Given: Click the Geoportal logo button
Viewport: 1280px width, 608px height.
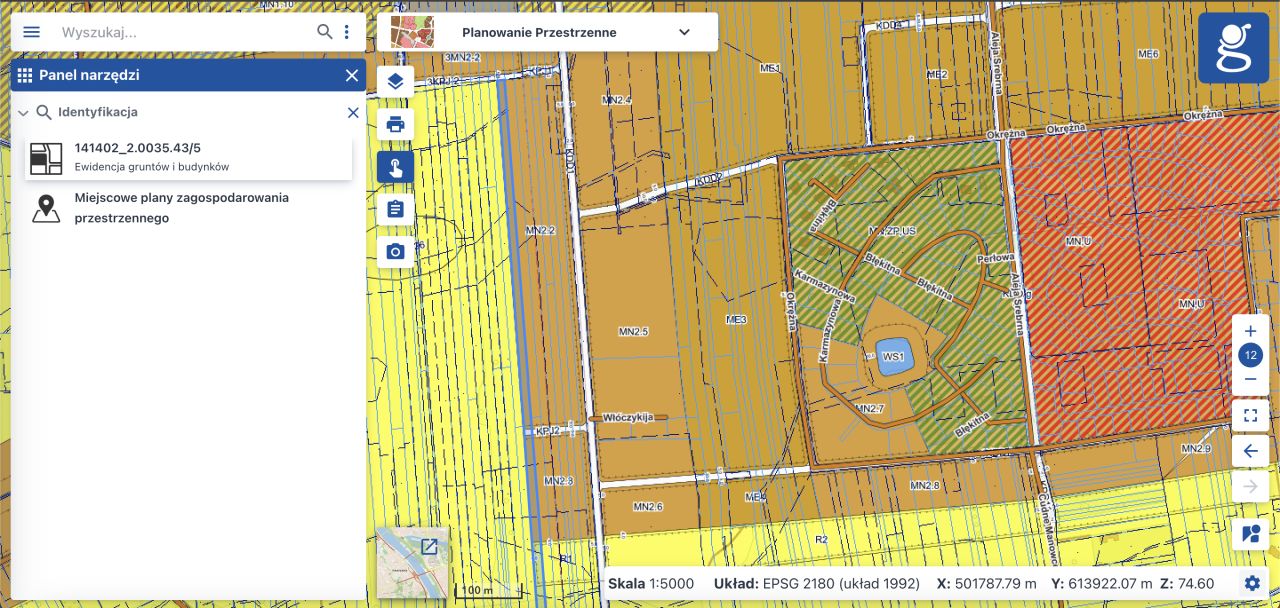Looking at the screenshot, I should point(1233,48).
